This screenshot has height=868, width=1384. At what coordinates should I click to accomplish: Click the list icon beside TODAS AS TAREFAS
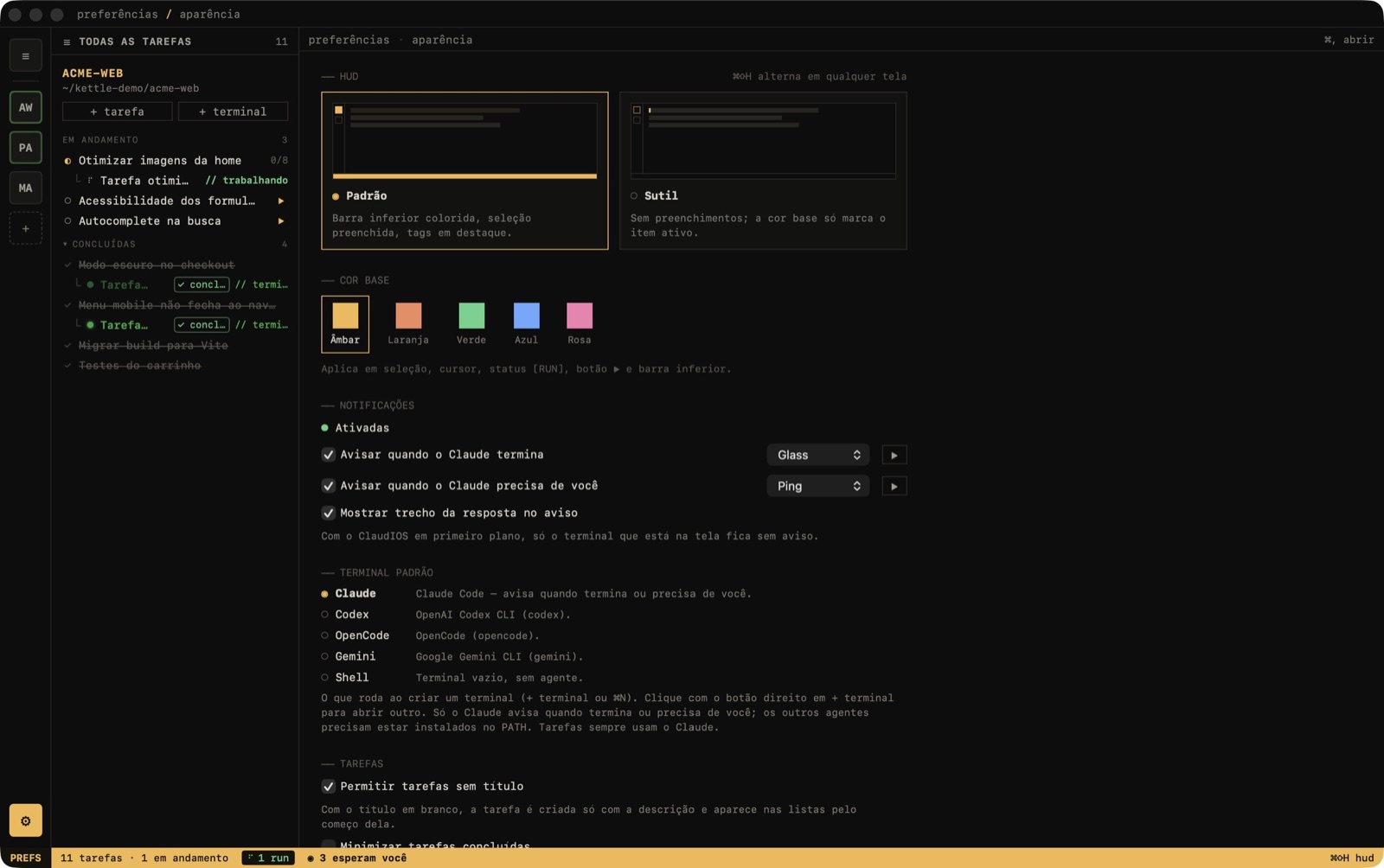[x=67, y=41]
